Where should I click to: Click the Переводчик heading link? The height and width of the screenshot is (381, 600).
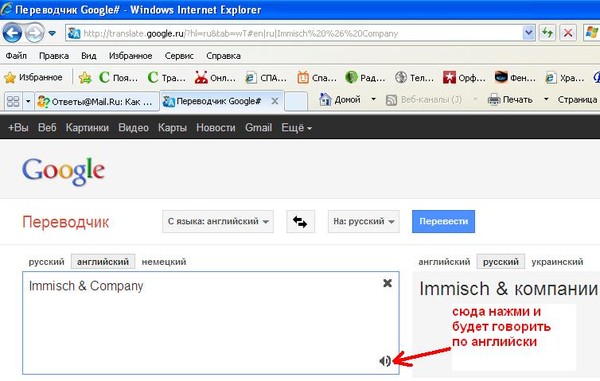pyautogui.click(x=65, y=222)
